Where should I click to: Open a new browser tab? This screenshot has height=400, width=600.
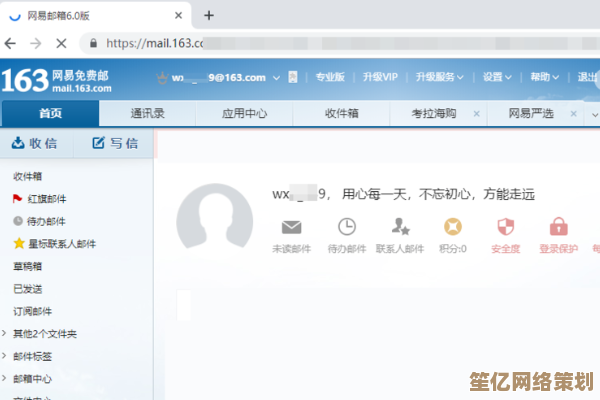pyautogui.click(x=209, y=15)
